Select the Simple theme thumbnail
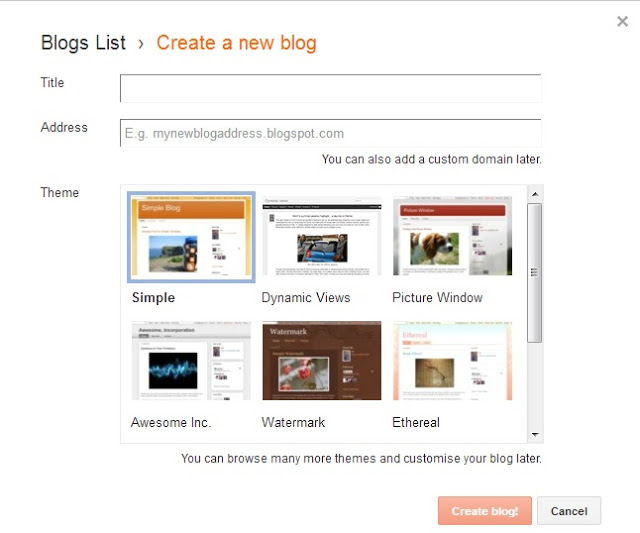The width and height of the screenshot is (640, 533). tap(191, 237)
